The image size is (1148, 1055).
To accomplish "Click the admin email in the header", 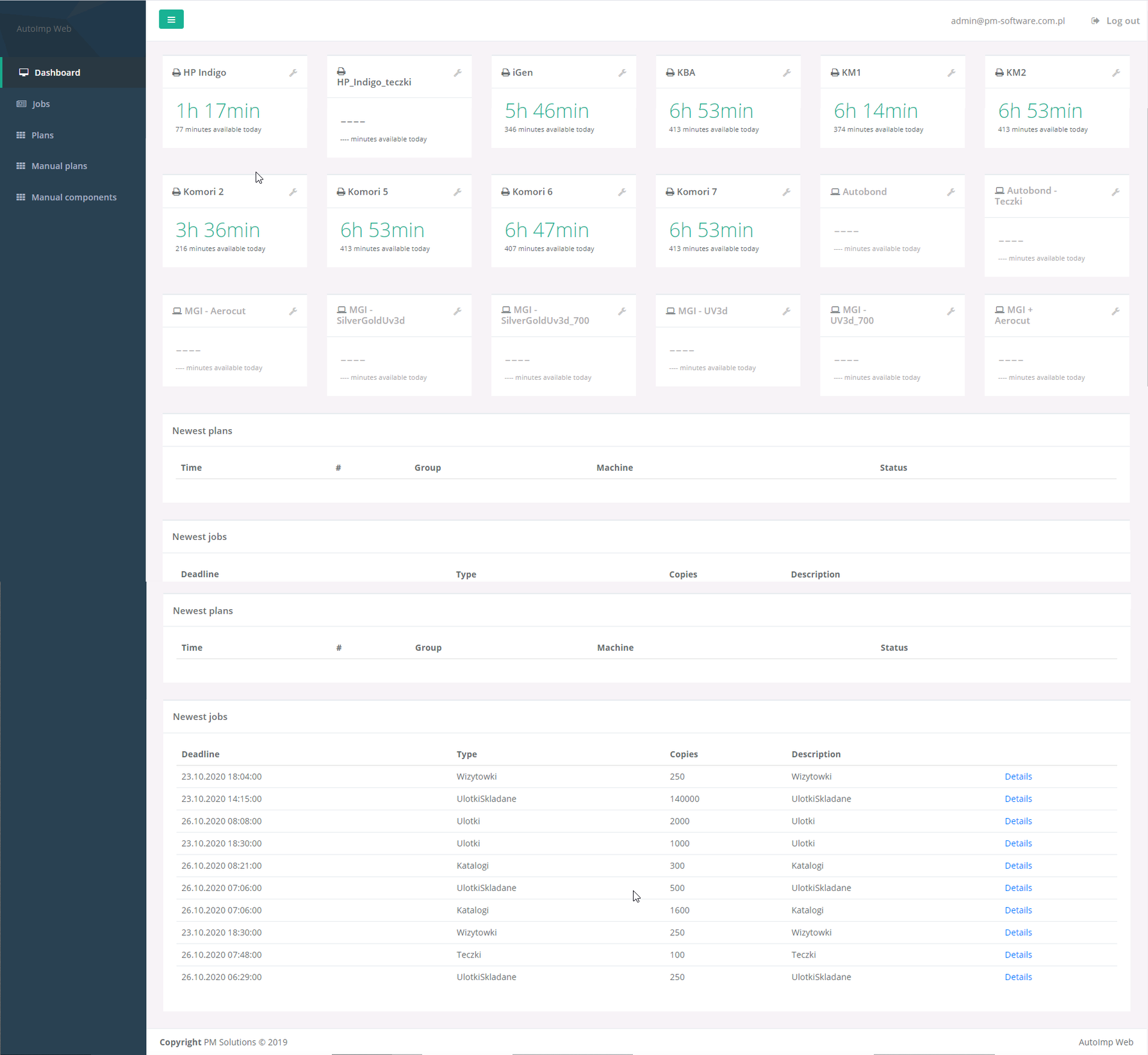I will click(1007, 20).
